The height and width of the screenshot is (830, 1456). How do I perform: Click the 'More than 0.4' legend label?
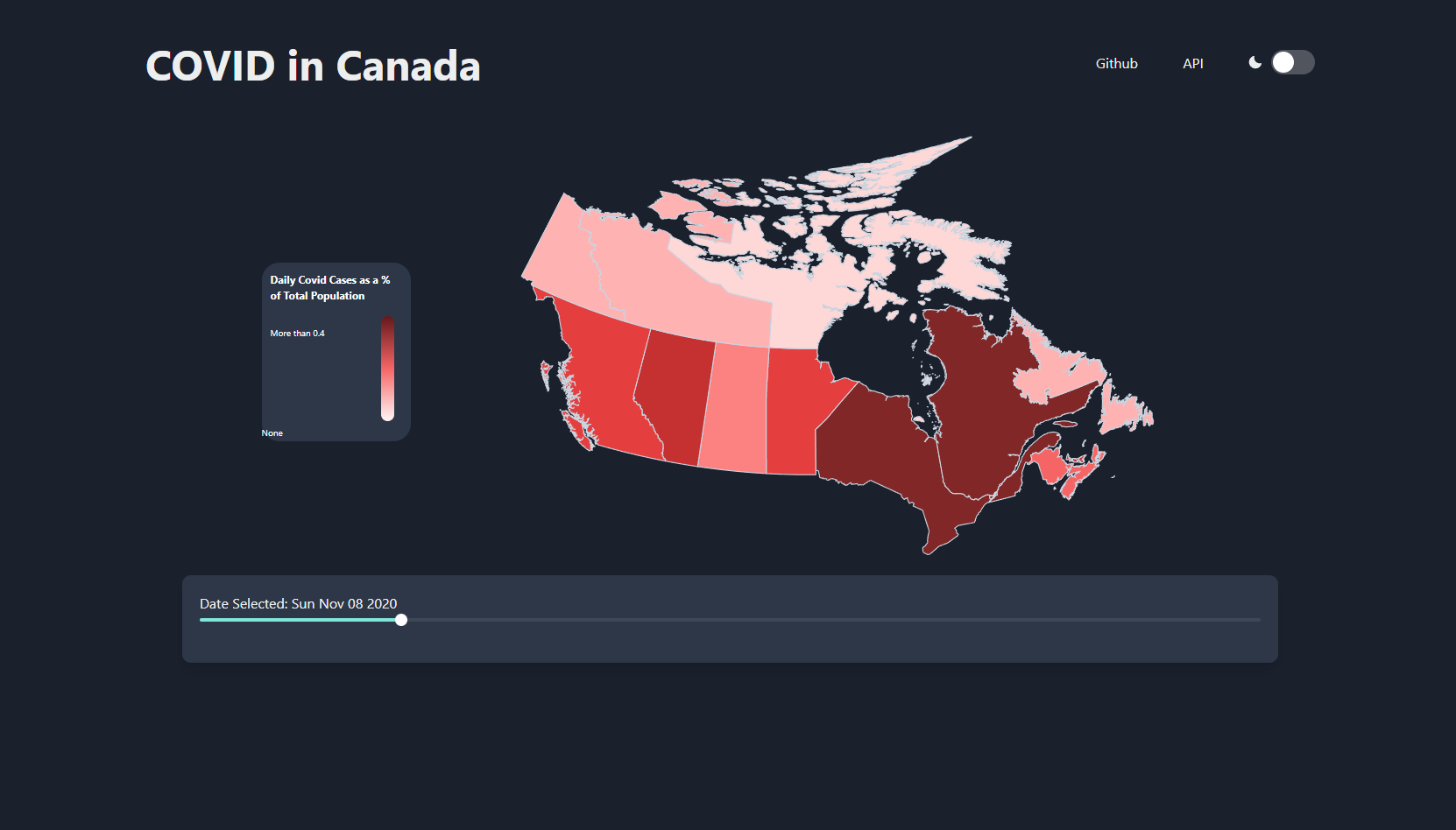click(297, 333)
